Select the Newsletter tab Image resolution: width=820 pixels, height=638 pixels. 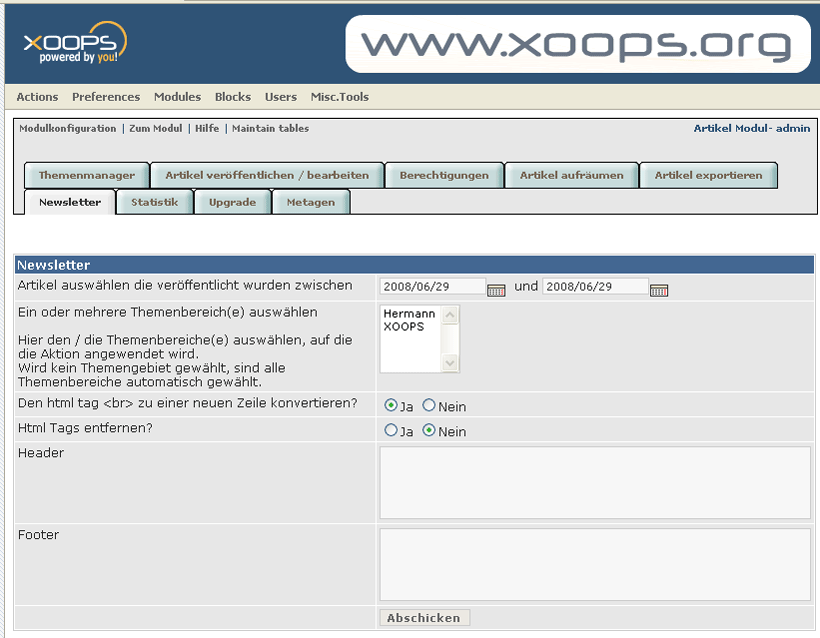click(70, 202)
